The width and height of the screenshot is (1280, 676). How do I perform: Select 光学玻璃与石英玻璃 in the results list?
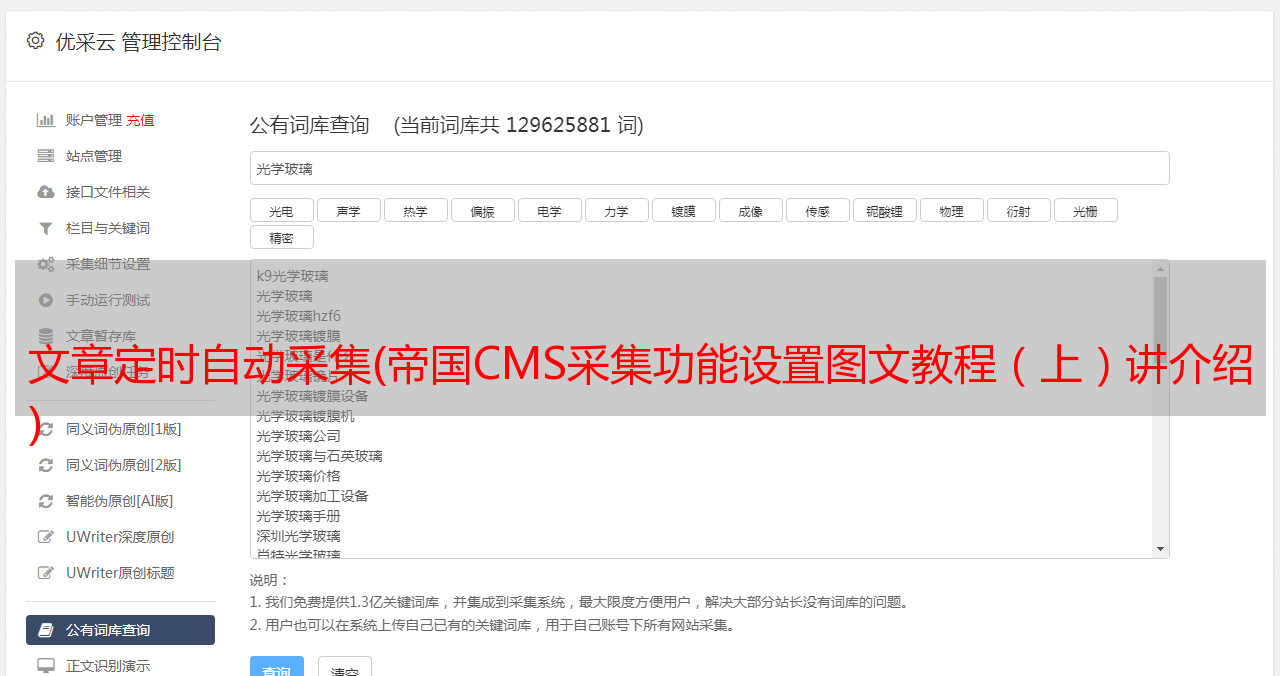tap(319, 456)
